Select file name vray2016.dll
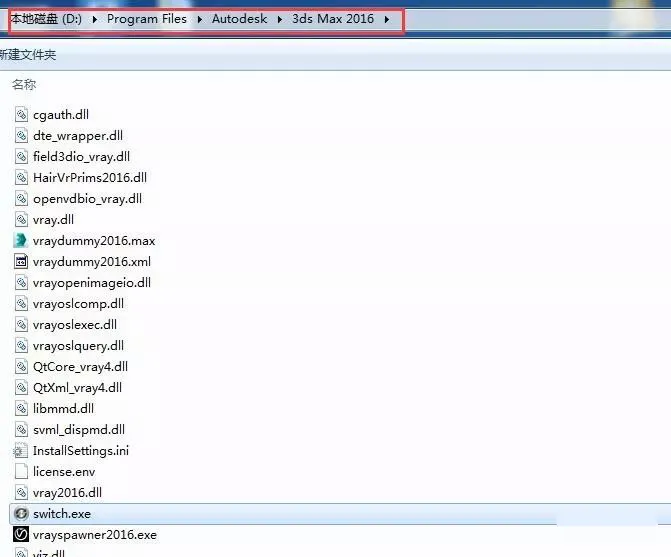671x557 pixels. [x=68, y=492]
